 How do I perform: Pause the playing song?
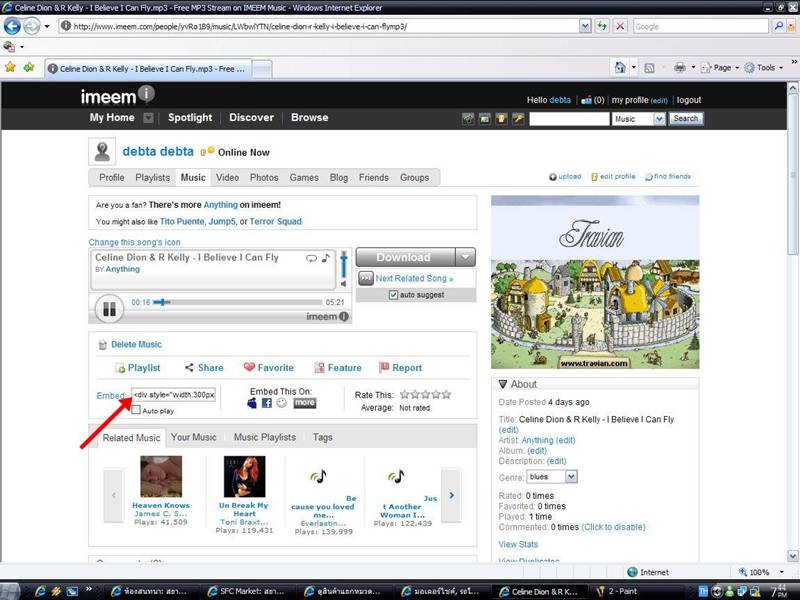(x=109, y=309)
